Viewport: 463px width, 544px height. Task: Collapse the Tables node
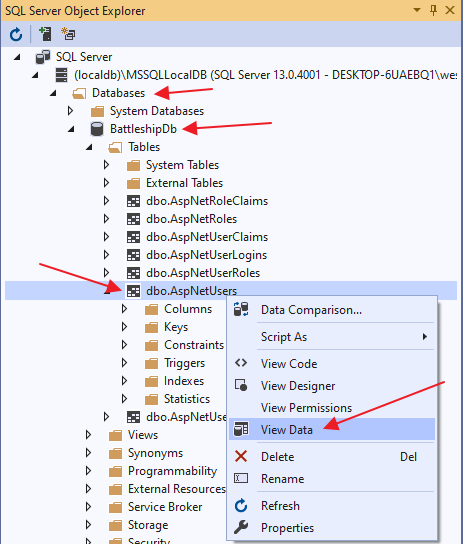(x=89, y=147)
